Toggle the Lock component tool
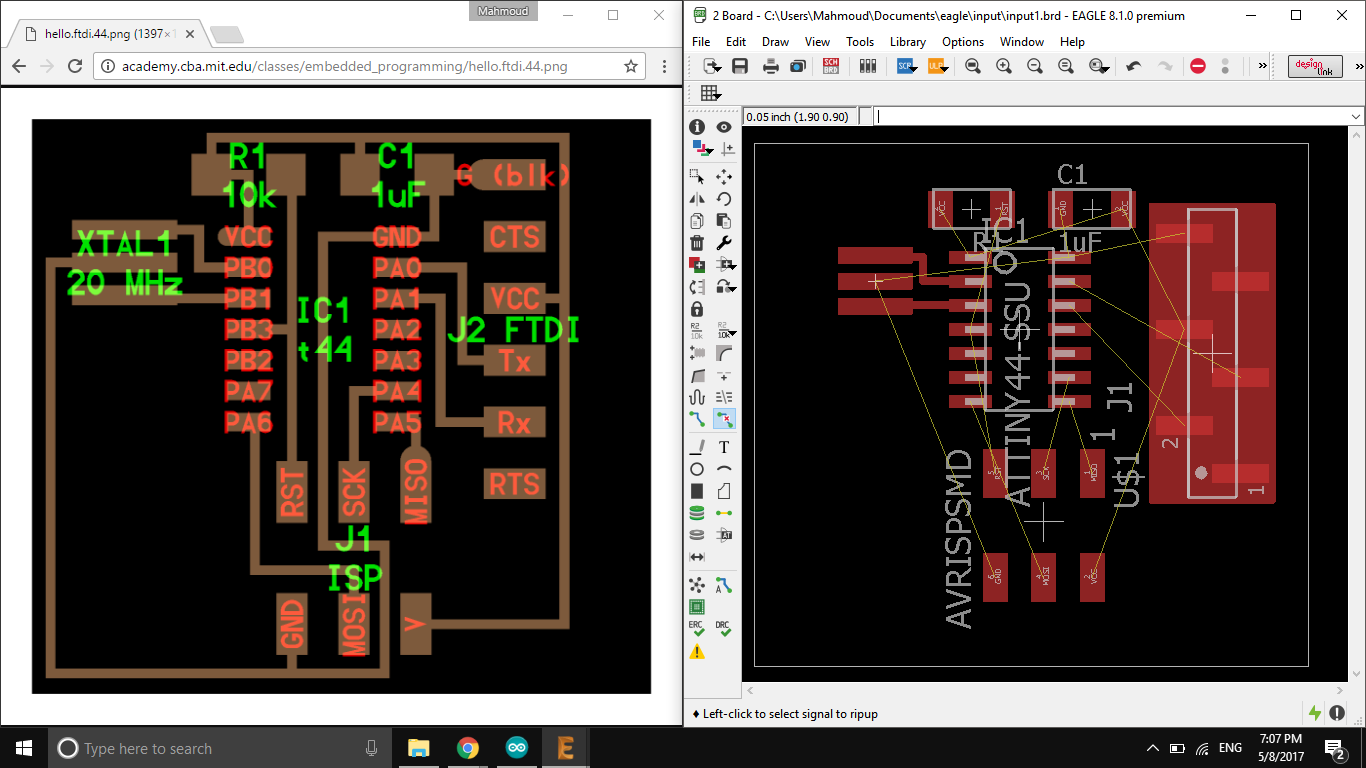Viewport: 1366px width, 768px height. tap(697, 309)
